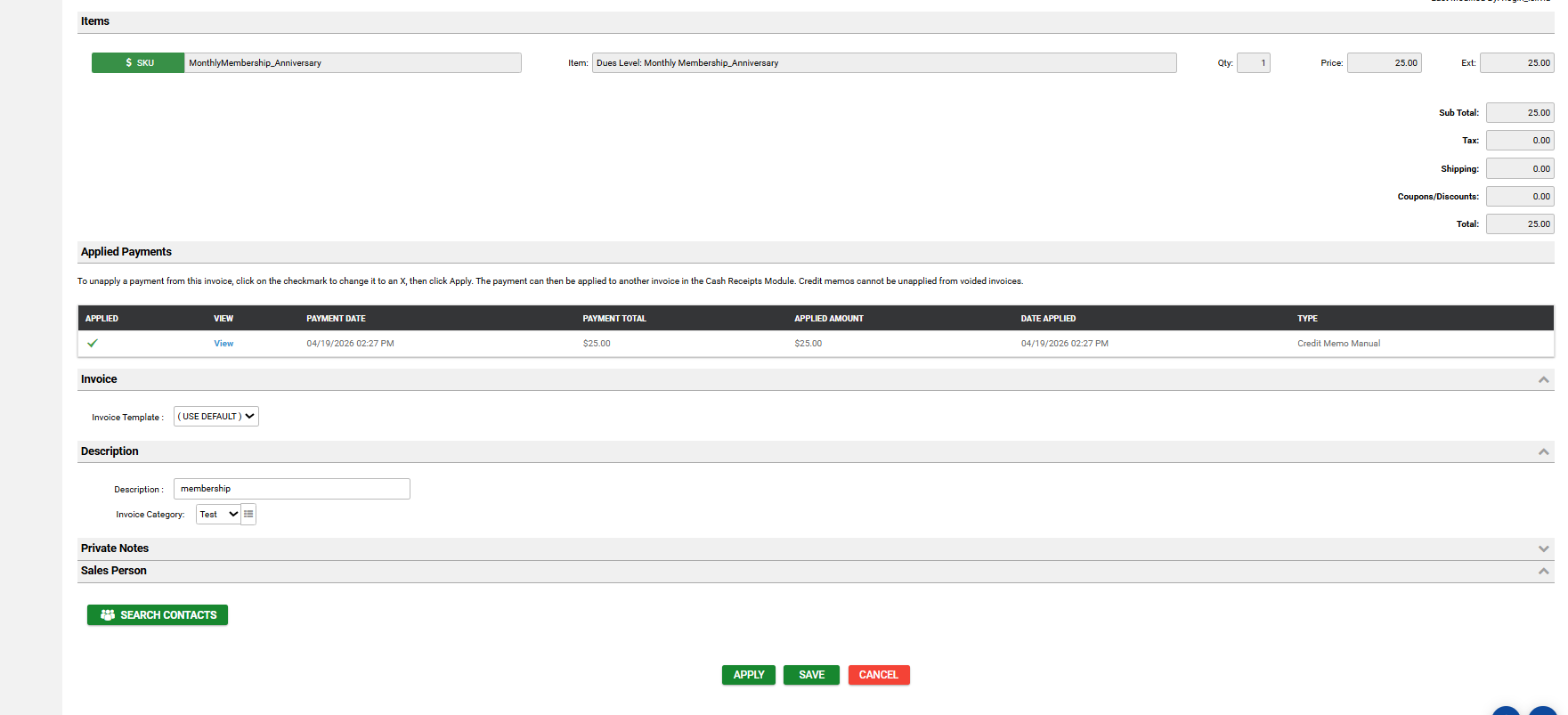This screenshot has width=1568, height=715.
Task: Click the Item description field
Action: coord(883,63)
